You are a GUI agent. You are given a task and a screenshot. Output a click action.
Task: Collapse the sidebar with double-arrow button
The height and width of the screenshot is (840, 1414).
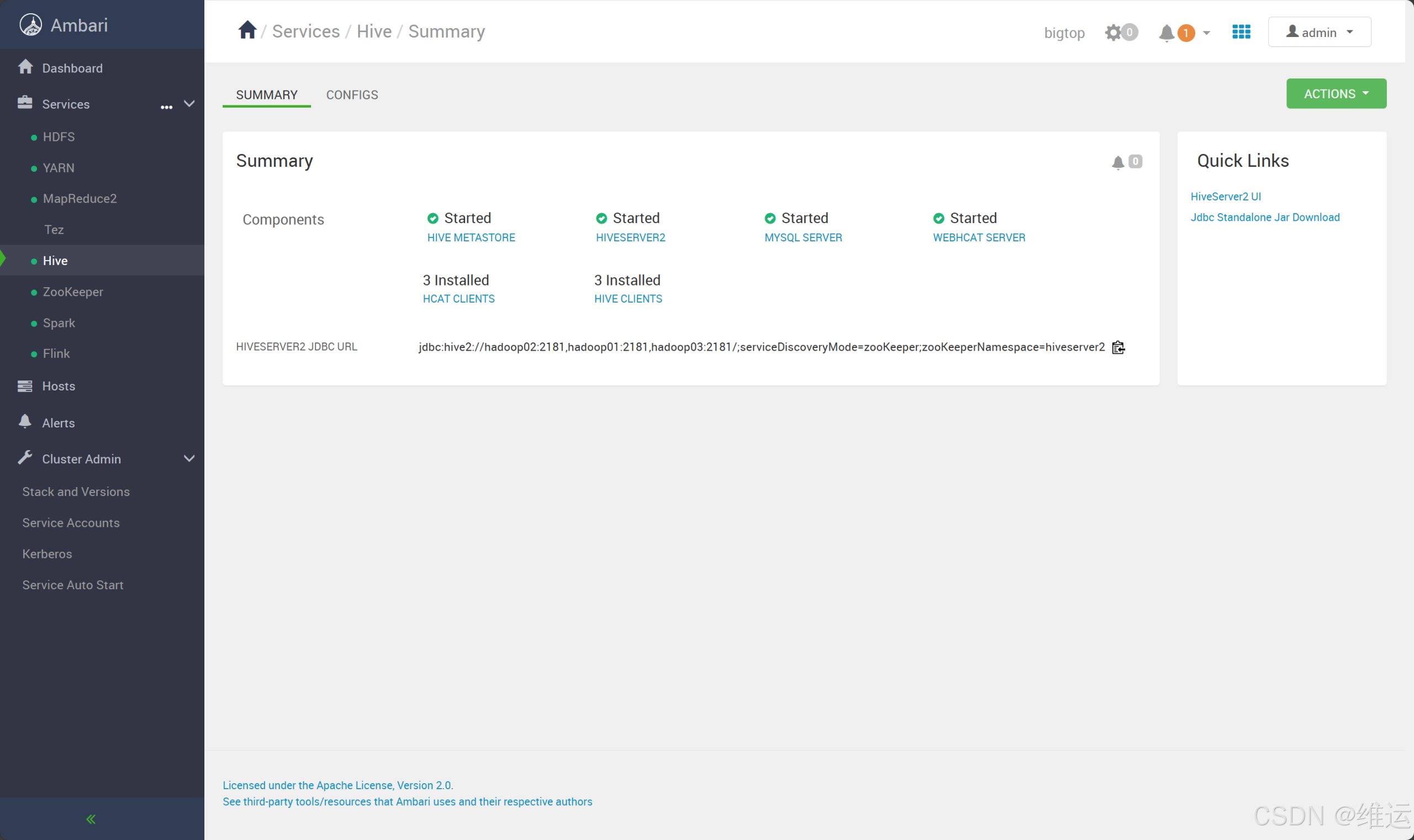coord(90,818)
